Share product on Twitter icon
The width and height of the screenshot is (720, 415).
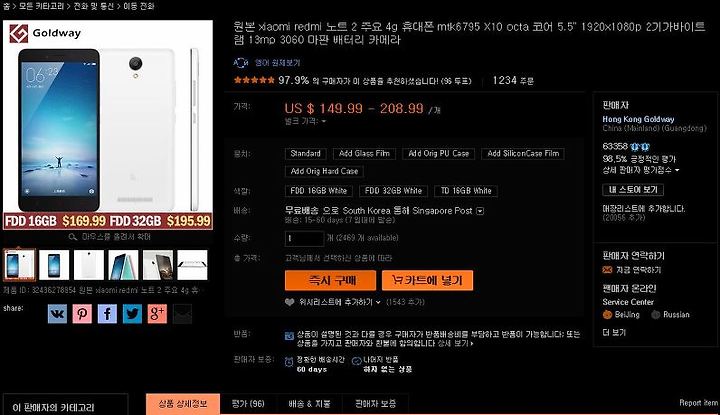tap(132, 314)
